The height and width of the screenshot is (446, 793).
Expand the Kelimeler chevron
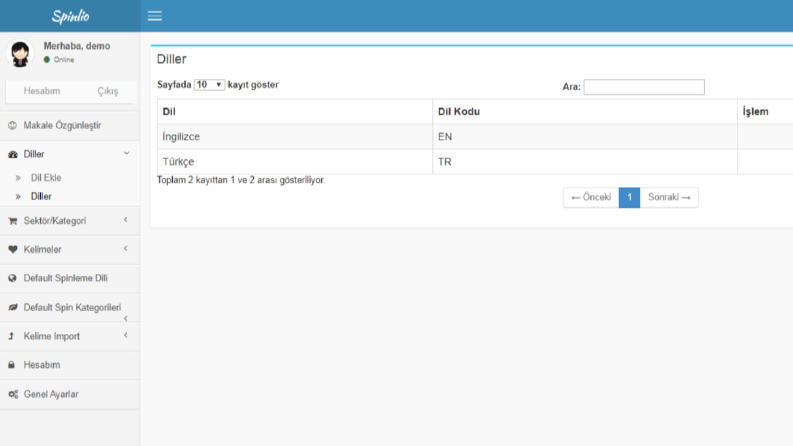(126, 248)
